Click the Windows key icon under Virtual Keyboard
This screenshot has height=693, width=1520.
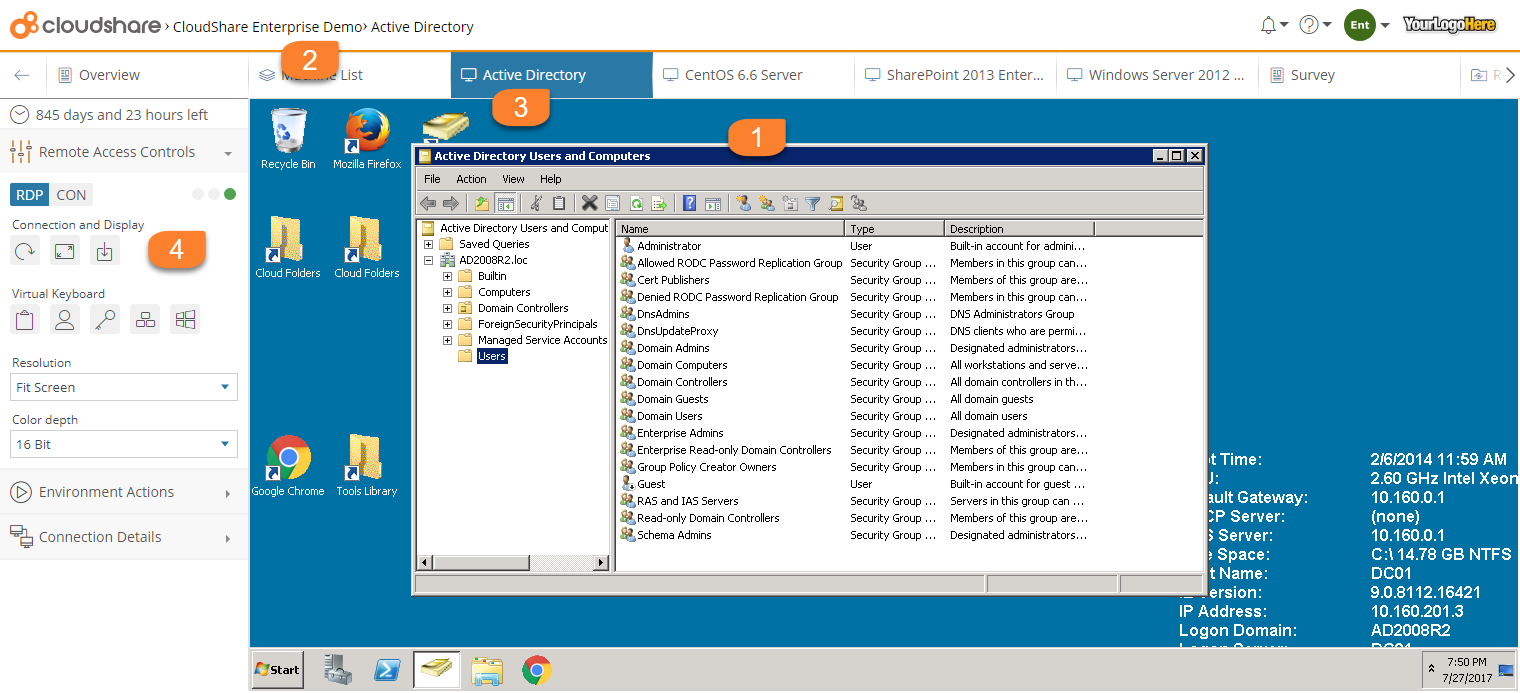tap(185, 319)
